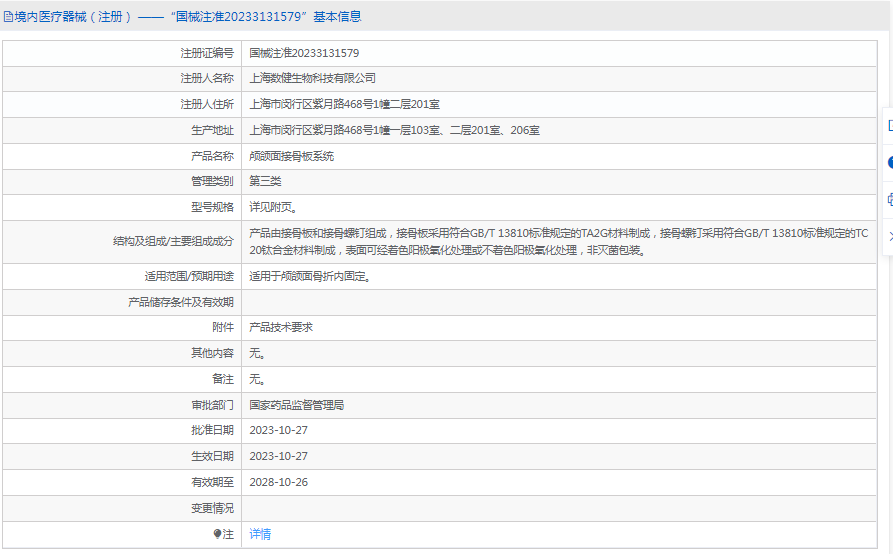The image size is (893, 554).
Task: Select registrant name 上海数健生物科技有限公司
Action: click(x=312, y=78)
